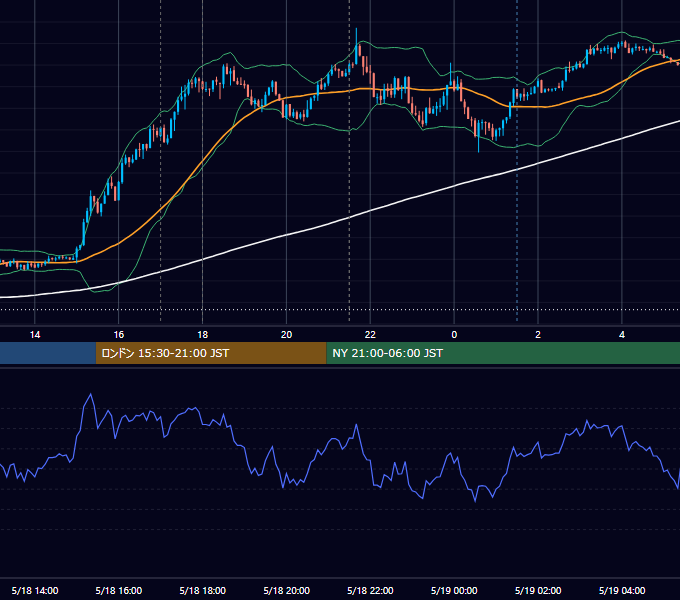Click the 2 hour label on the time axis
Viewport: 680px width, 600px height.
538,335
